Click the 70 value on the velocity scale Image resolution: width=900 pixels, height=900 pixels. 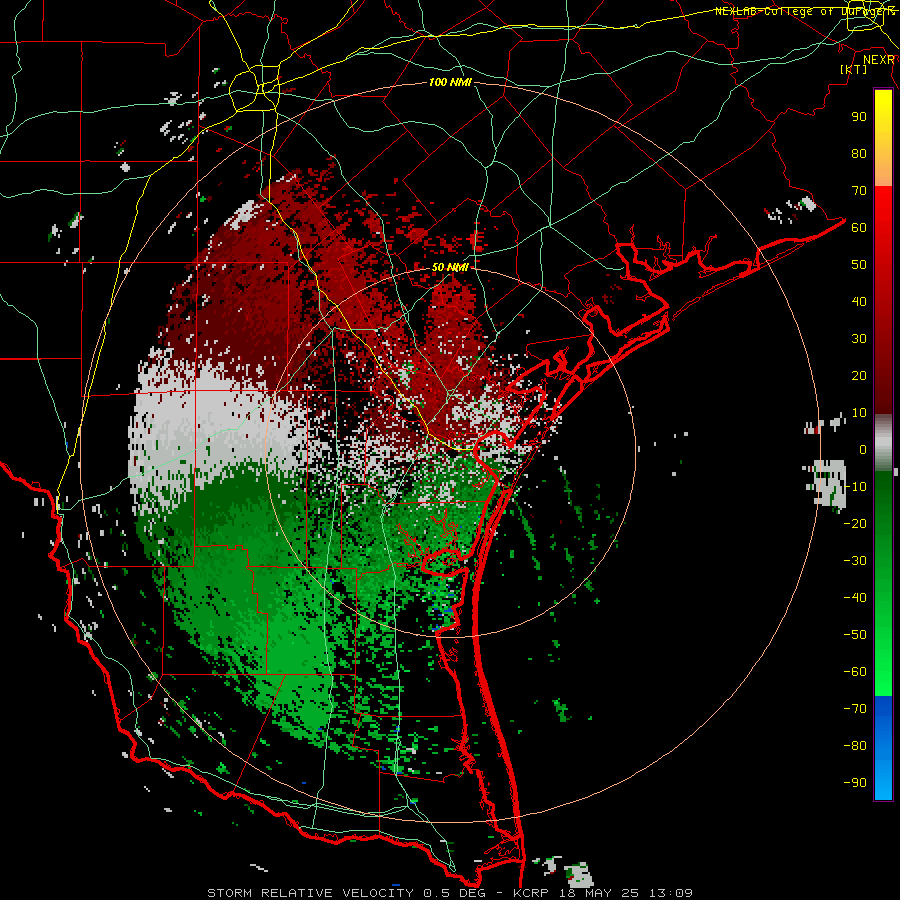click(859, 191)
